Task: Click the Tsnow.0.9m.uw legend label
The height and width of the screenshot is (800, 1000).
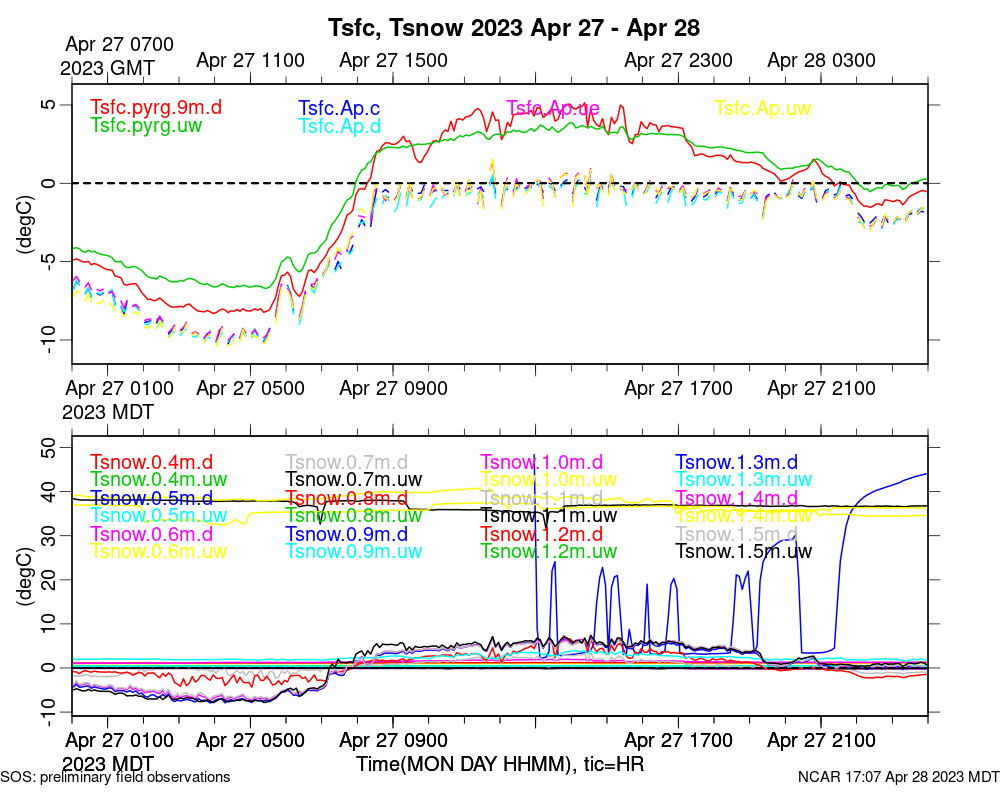Action: coord(354,551)
